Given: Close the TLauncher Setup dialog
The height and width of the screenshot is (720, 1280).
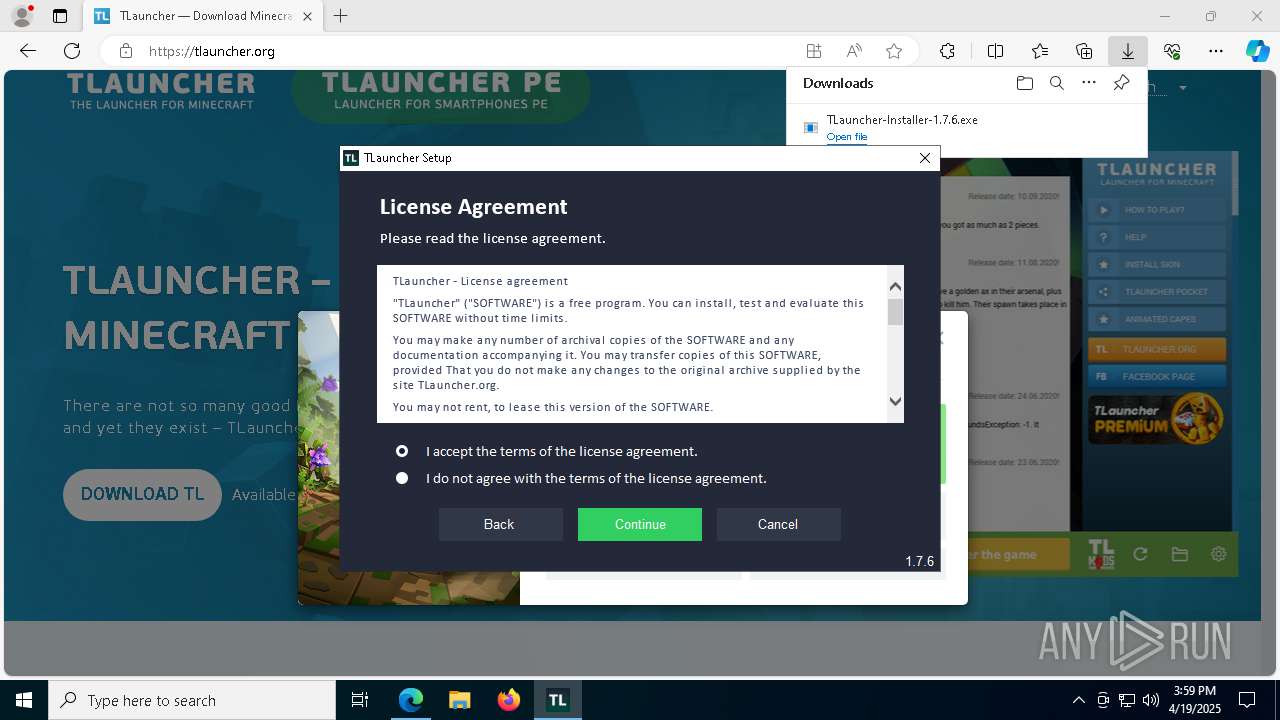Looking at the screenshot, I should pyautogui.click(x=925, y=158).
